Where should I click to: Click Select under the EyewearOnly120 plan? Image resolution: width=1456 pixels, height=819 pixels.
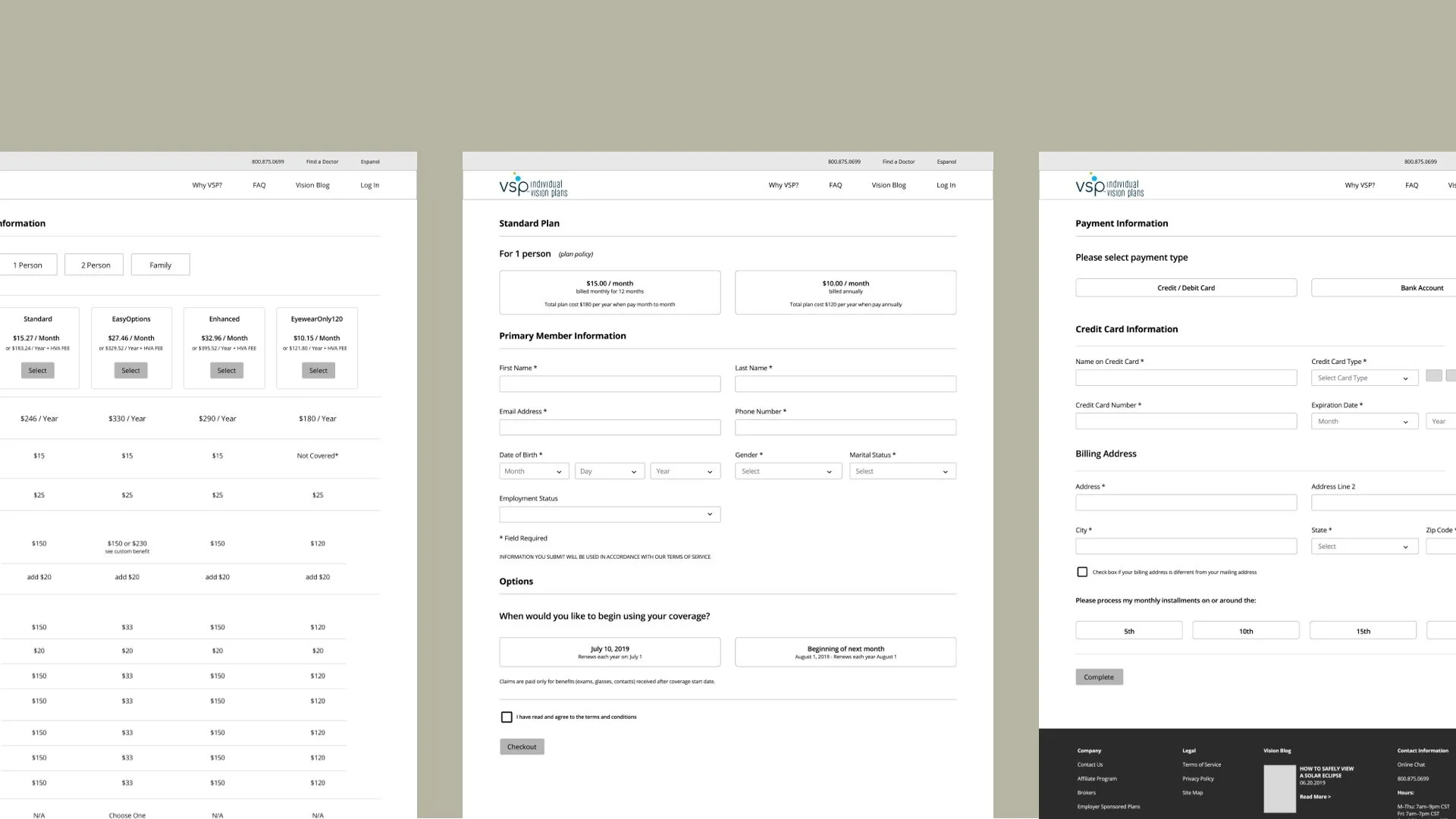(318, 371)
